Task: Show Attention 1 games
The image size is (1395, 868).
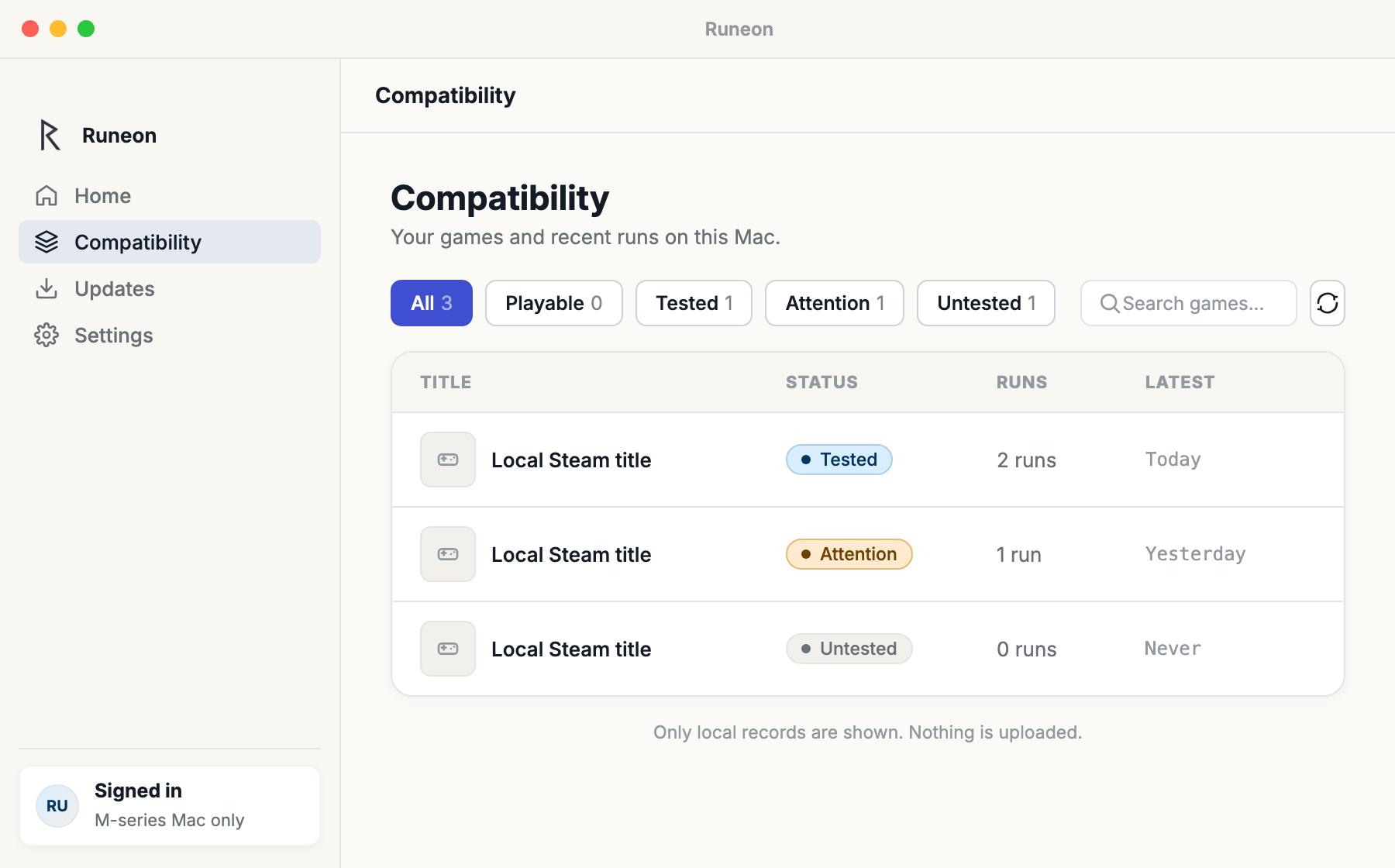Action: coord(835,303)
